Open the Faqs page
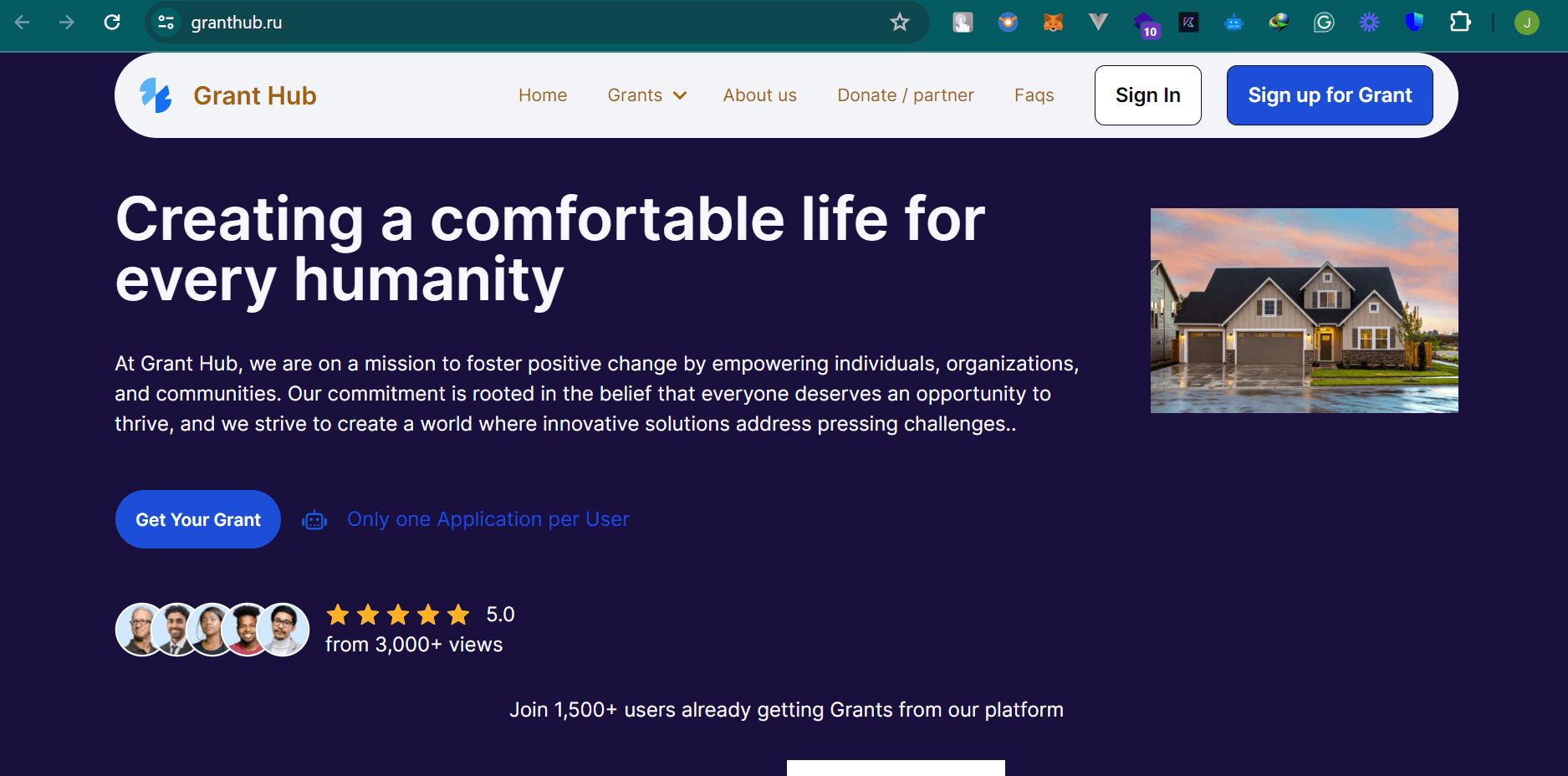The height and width of the screenshot is (776, 1568). point(1034,95)
